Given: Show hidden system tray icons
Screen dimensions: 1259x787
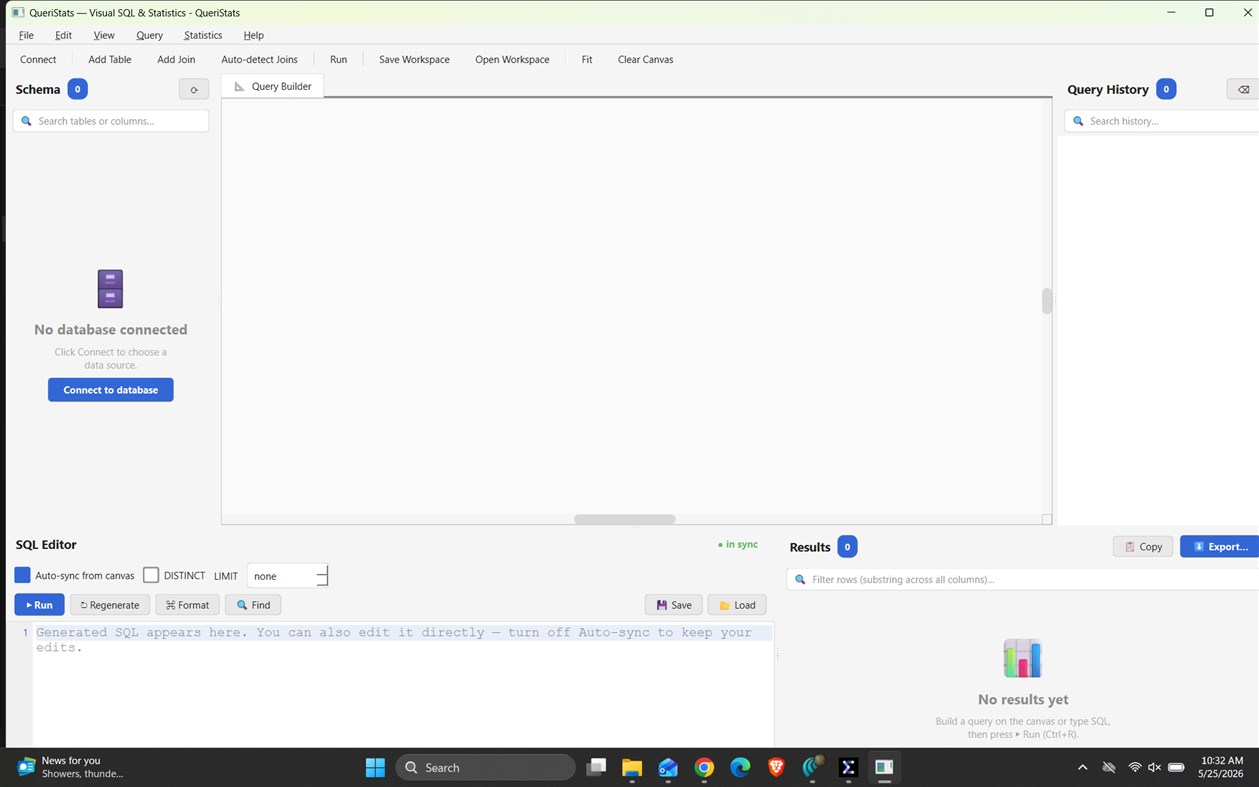Looking at the screenshot, I should coord(1082,767).
